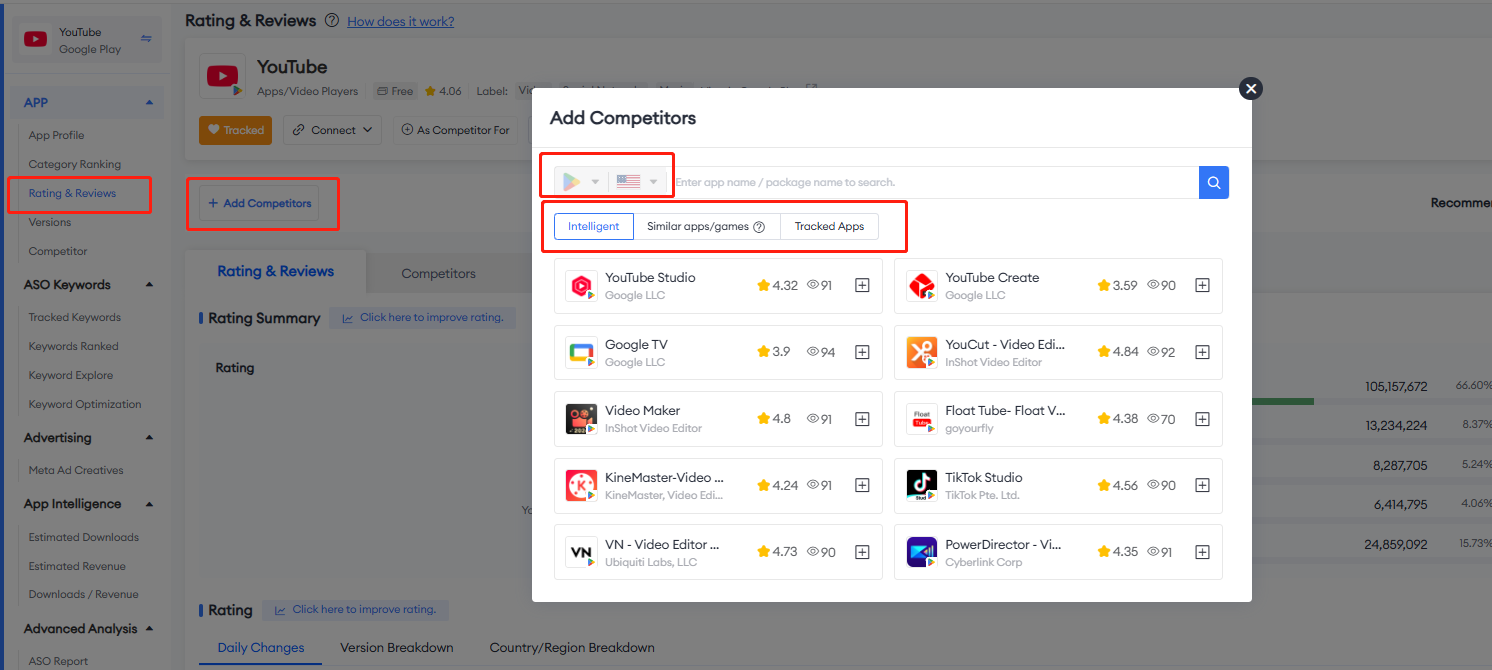Click YouCut app icon

(x=922, y=352)
